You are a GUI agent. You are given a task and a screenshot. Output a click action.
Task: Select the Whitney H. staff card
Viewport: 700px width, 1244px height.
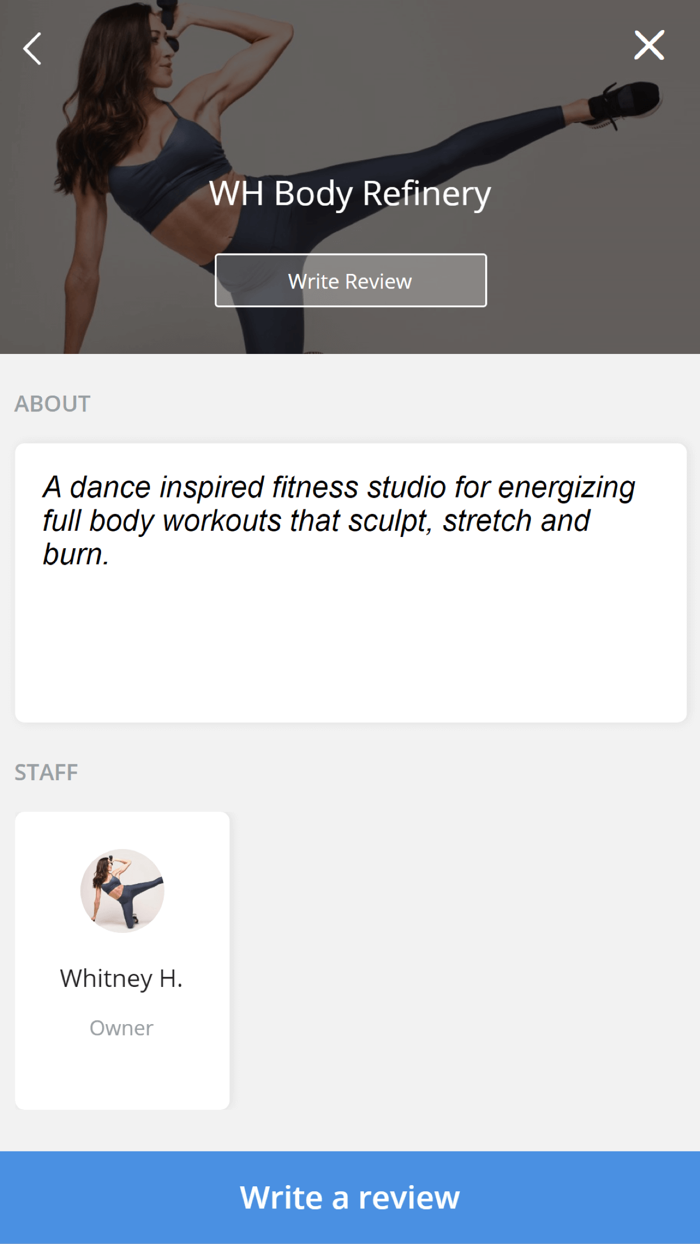pyautogui.click(x=122, y=958)
